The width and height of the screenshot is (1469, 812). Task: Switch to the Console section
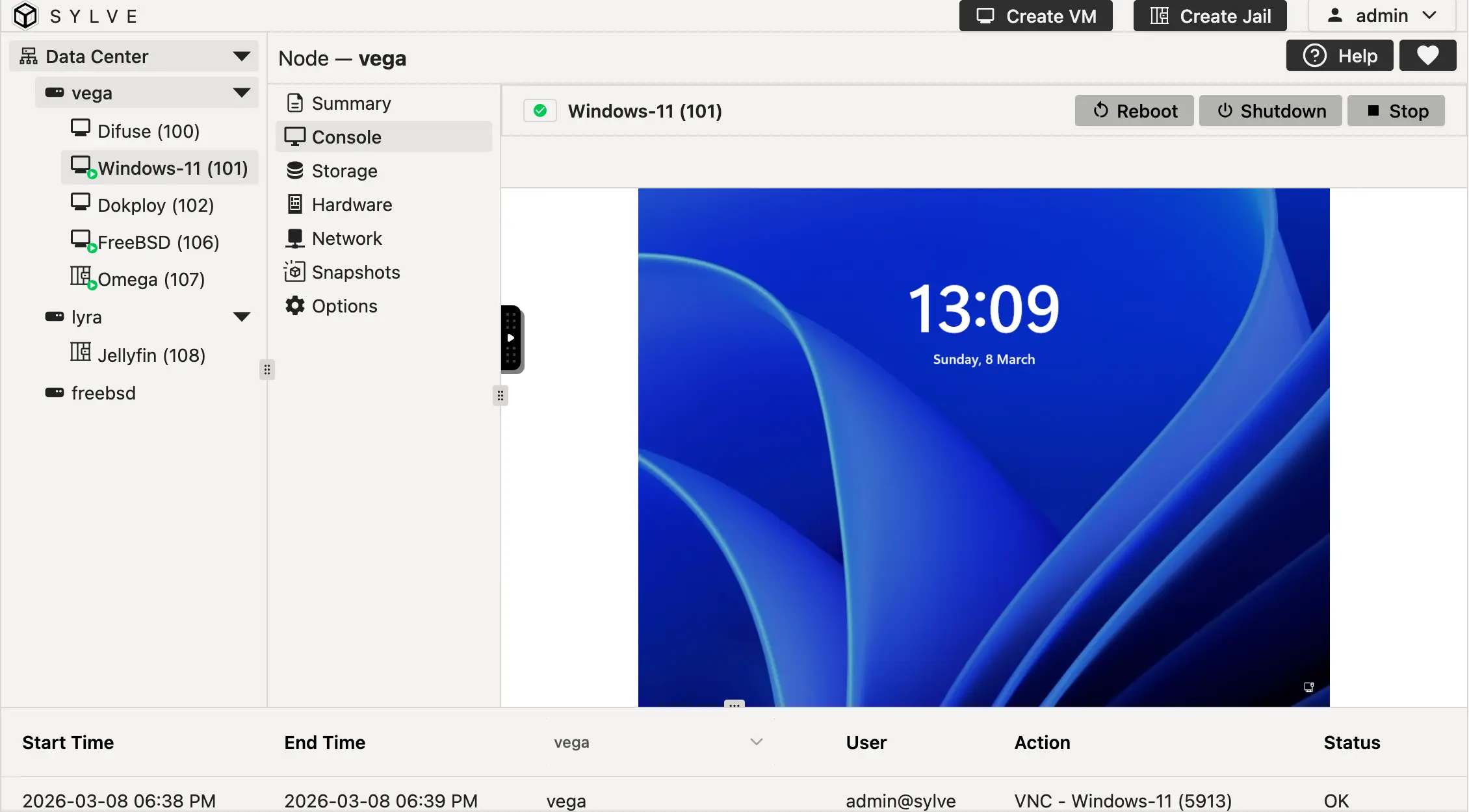click(346, 136)
